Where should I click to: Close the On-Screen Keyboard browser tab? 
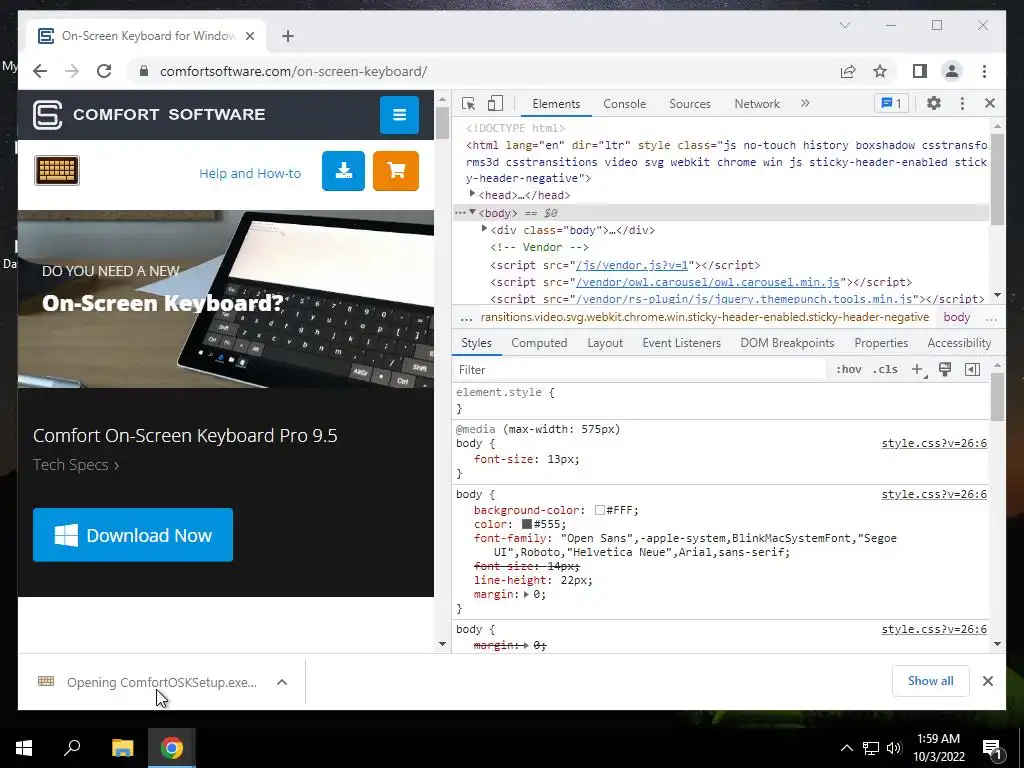pos(249,36)
